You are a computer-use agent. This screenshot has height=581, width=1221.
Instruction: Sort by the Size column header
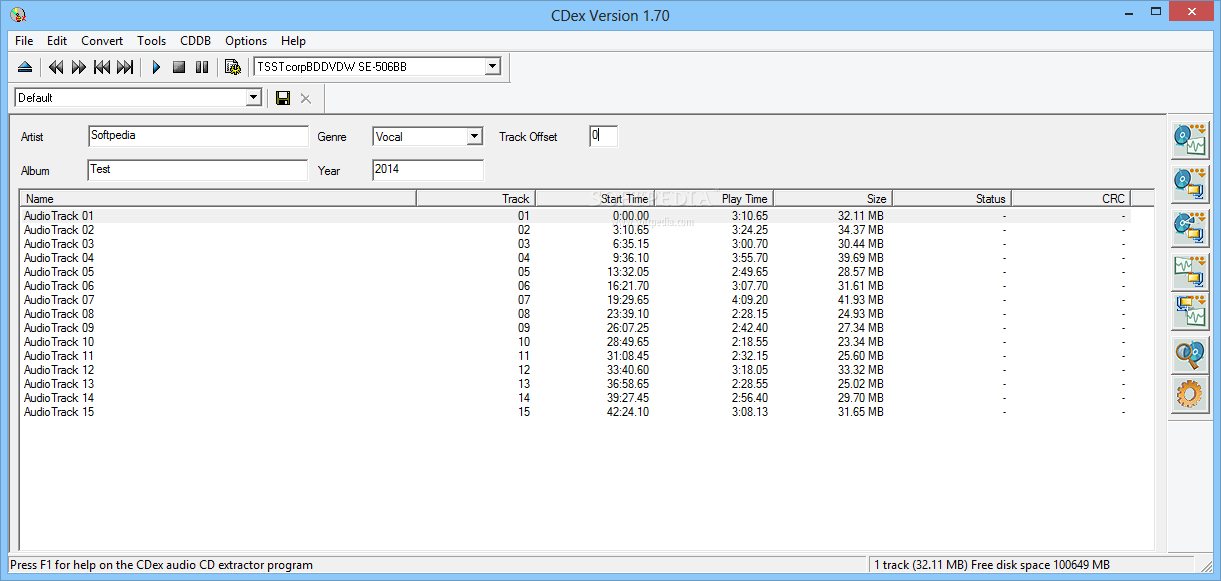click(x=831, y=199)
